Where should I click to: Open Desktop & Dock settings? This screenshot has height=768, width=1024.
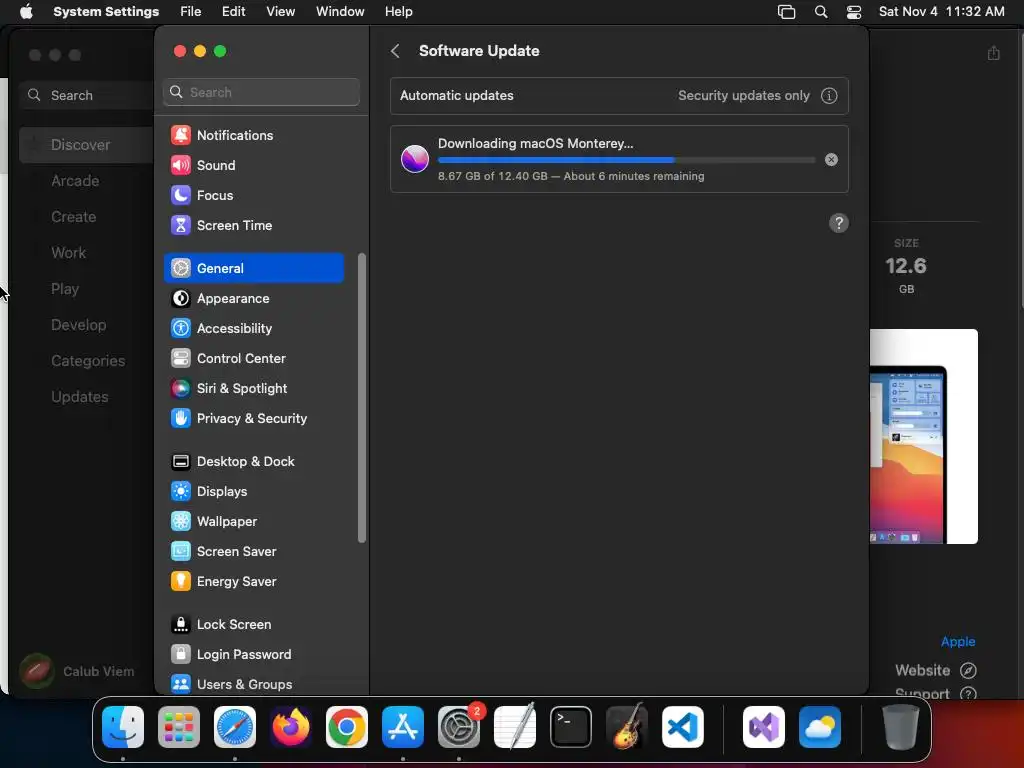pos(253,462)
